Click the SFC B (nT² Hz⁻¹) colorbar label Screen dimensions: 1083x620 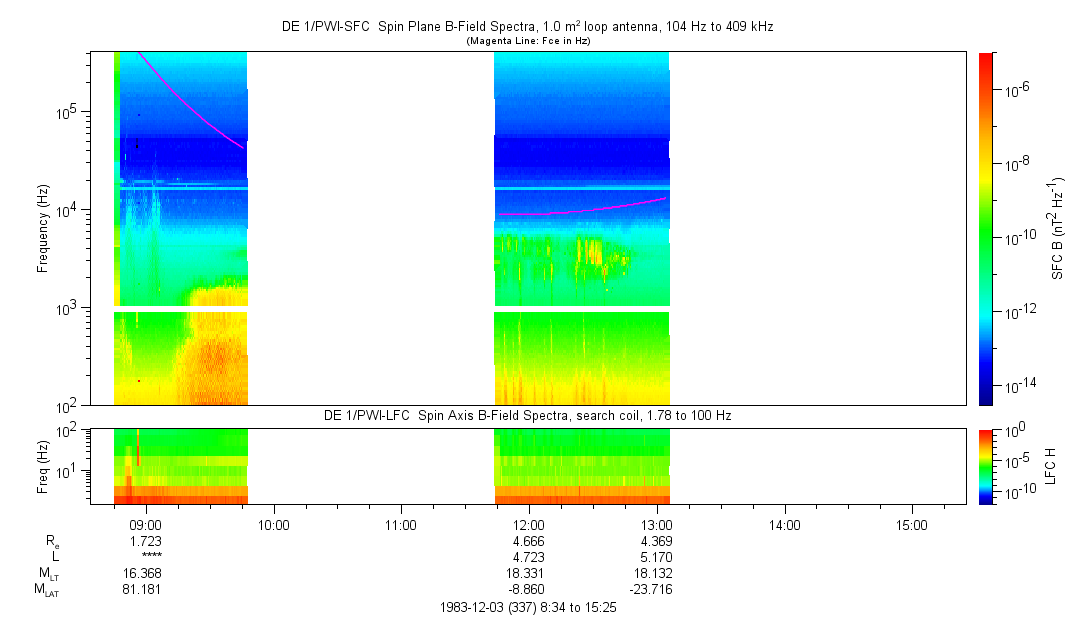pyautogui.click(x=1058, y=228)
